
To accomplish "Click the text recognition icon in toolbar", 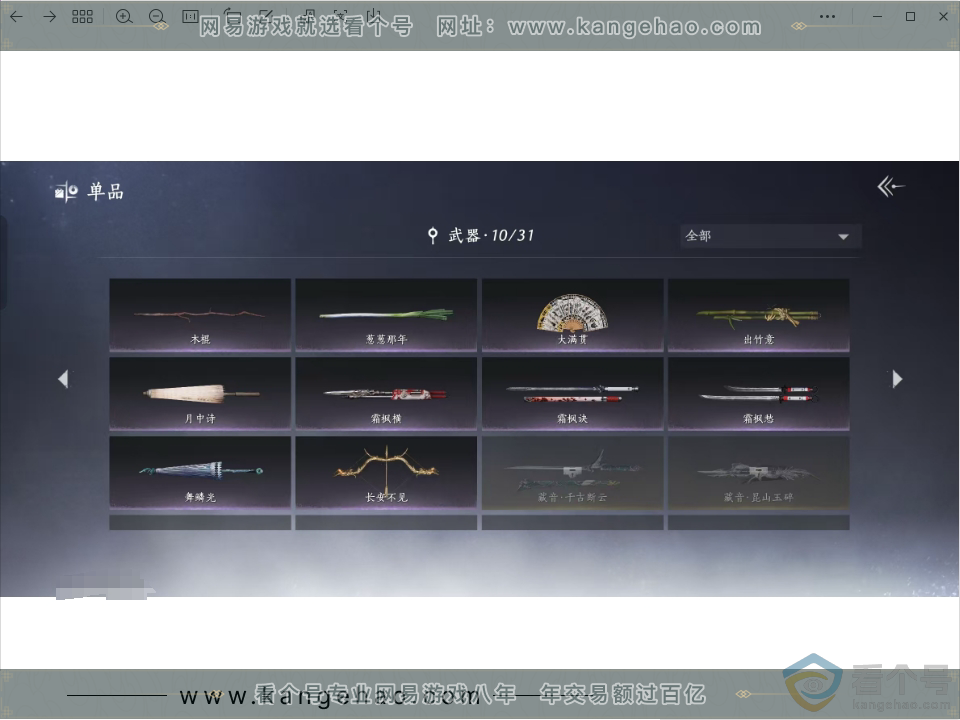I will [340, 15].
